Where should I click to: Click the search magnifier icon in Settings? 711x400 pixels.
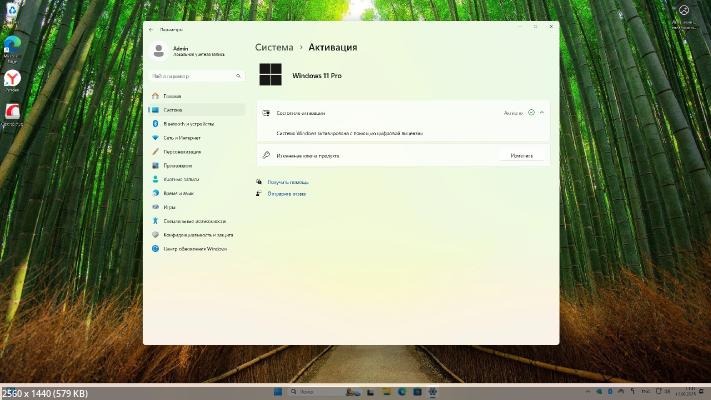coord(237,76)
